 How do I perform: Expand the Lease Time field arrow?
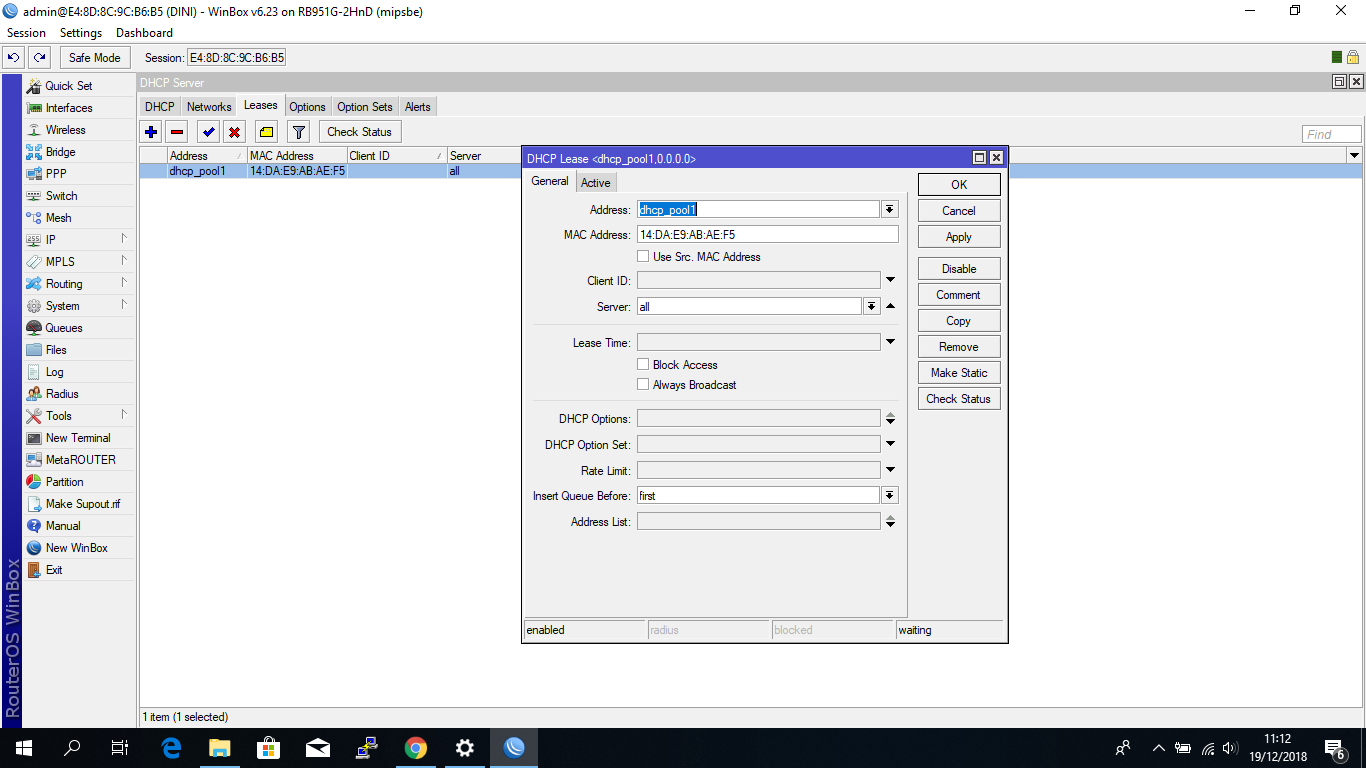890,343
